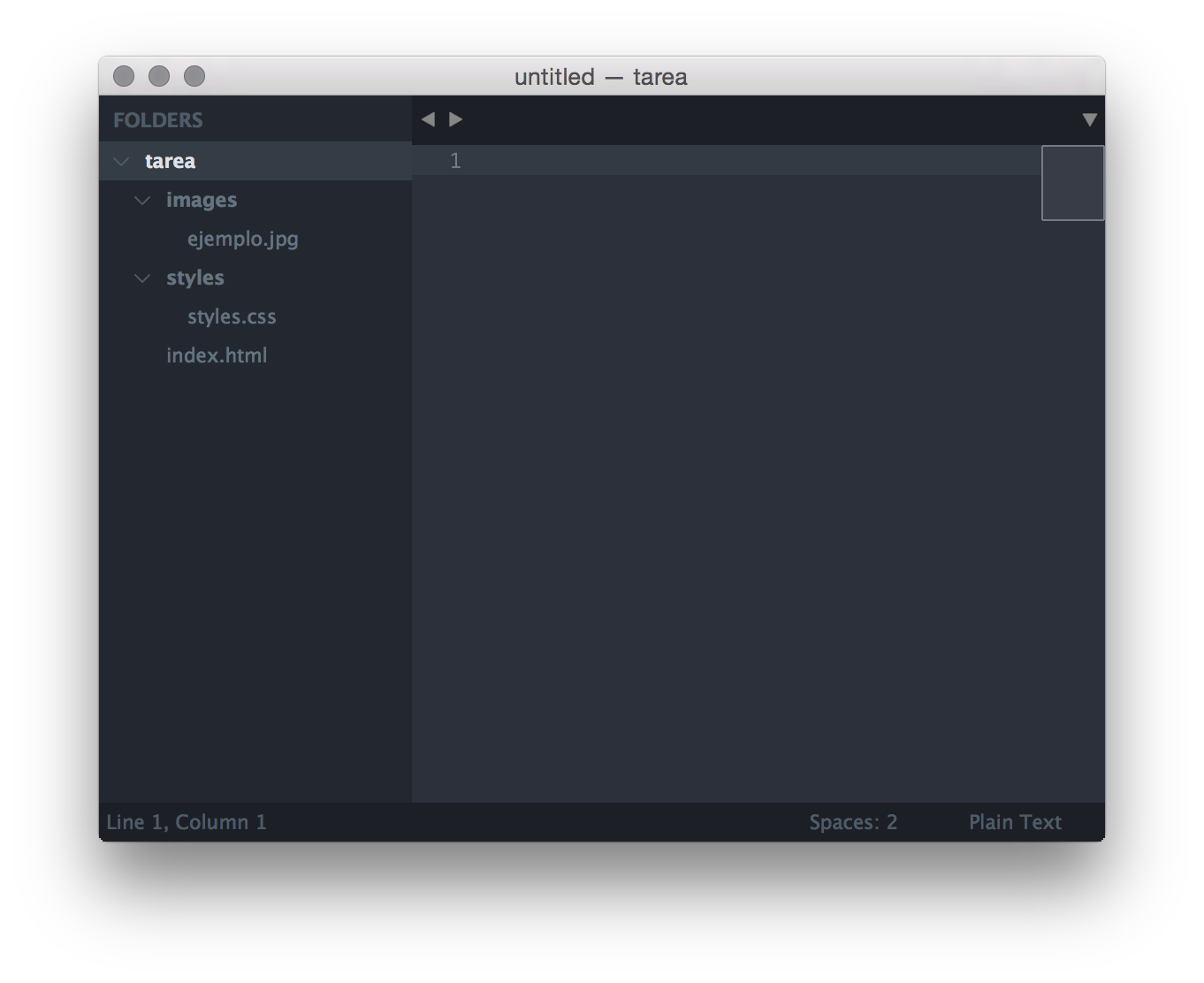This screenshot has height=983, width=1204.
Task: Change indentation via Spaces: 2
Action: (x=853, y=823)
